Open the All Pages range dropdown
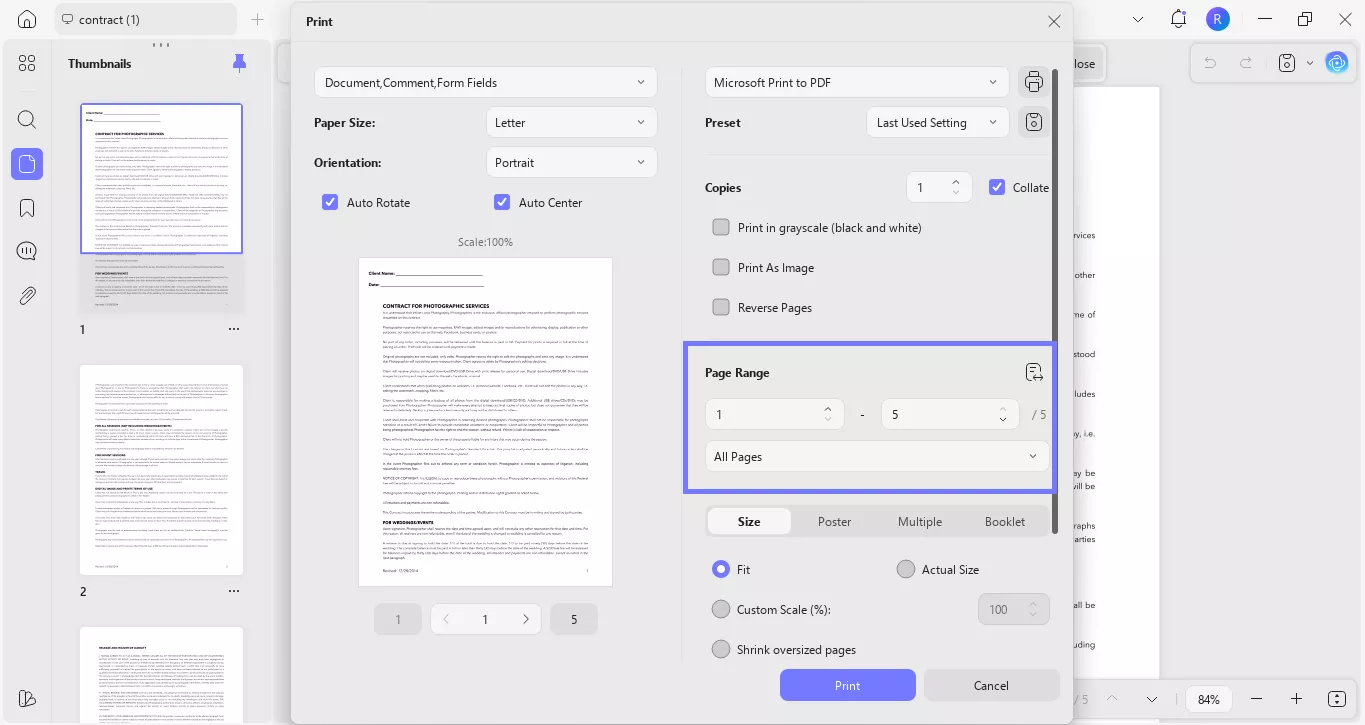The width and height of the screenshot is (1365, 725). (x=877, y=456)
